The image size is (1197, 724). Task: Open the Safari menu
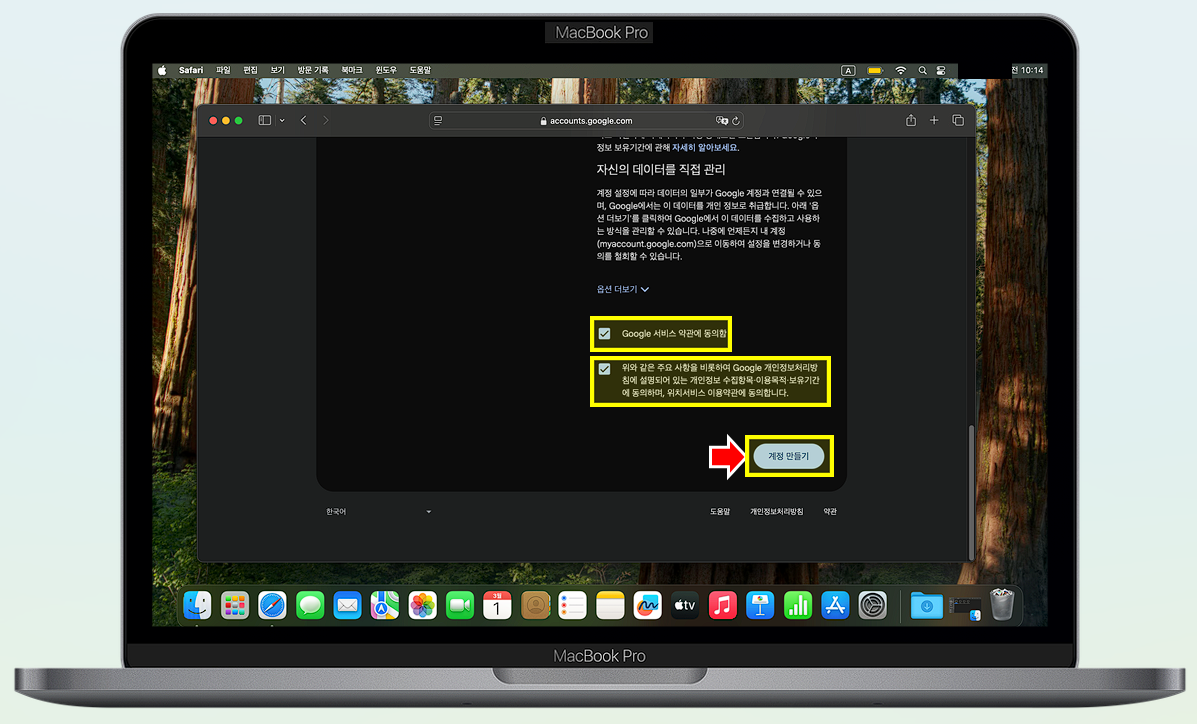[x=191, y=70]
